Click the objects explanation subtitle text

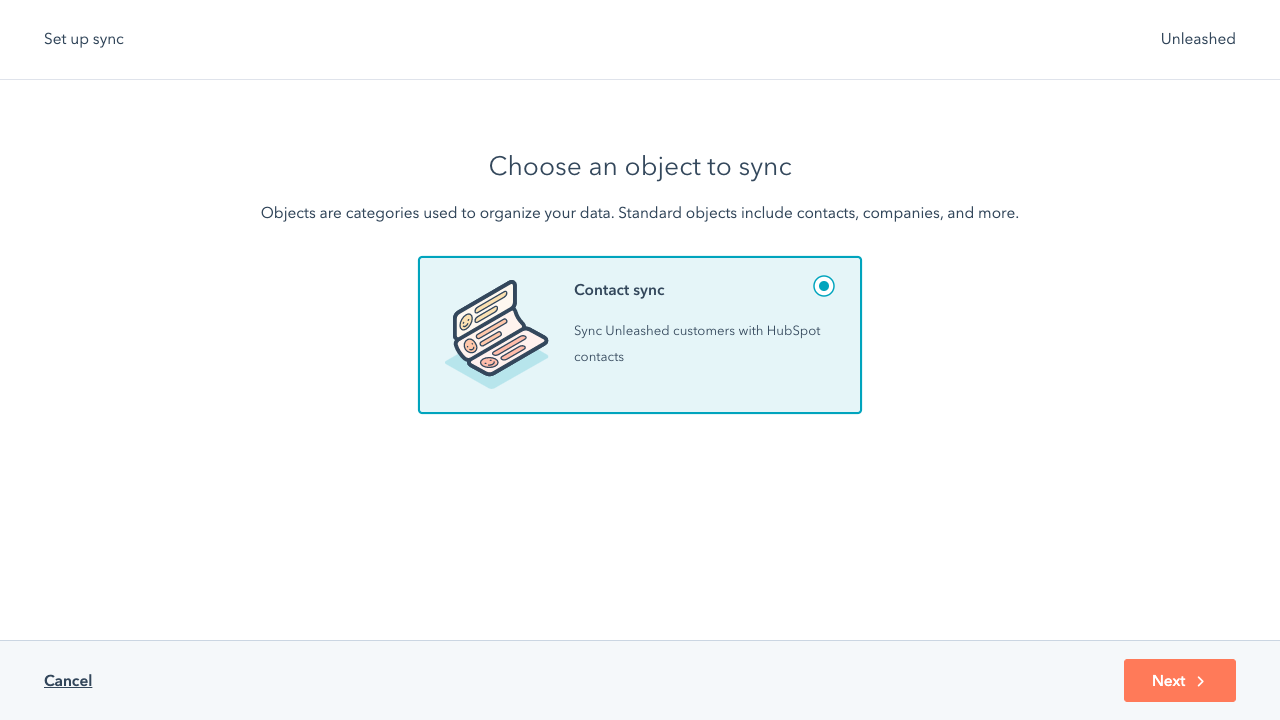[640, 213]
